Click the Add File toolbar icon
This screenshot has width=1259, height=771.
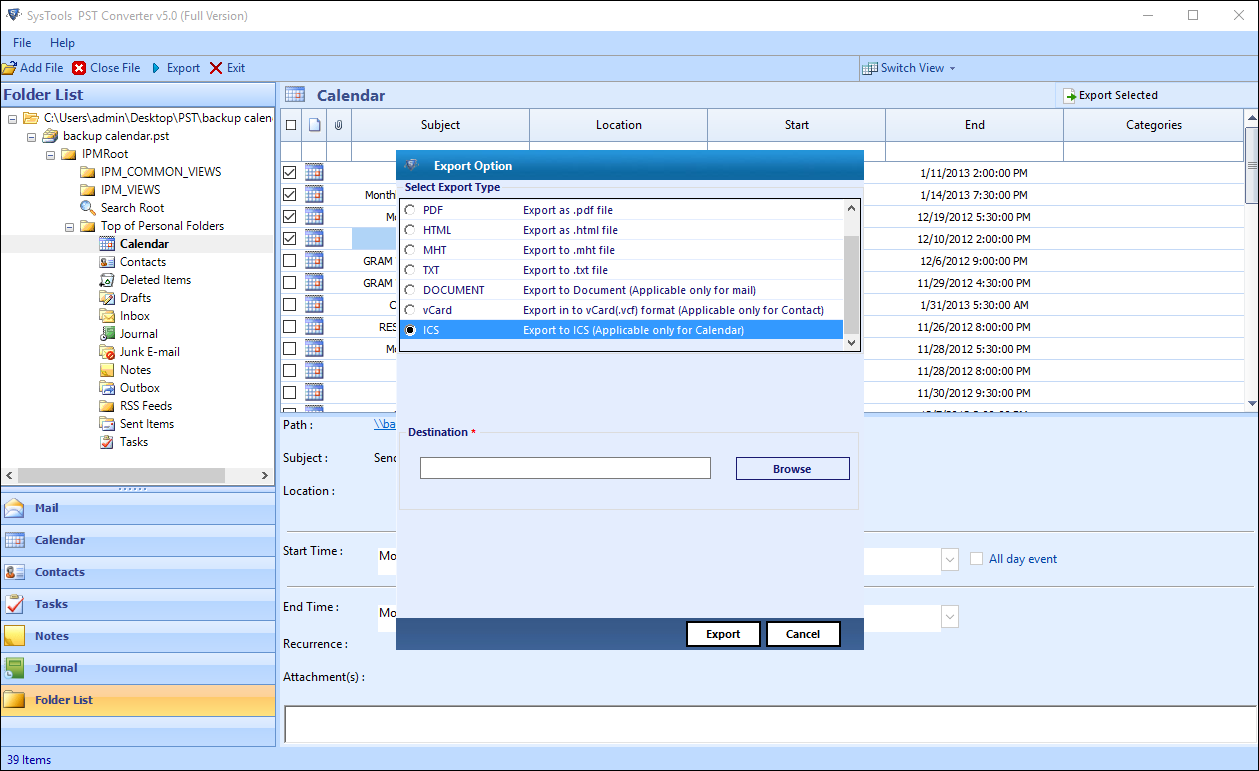(x=9, y=68)
